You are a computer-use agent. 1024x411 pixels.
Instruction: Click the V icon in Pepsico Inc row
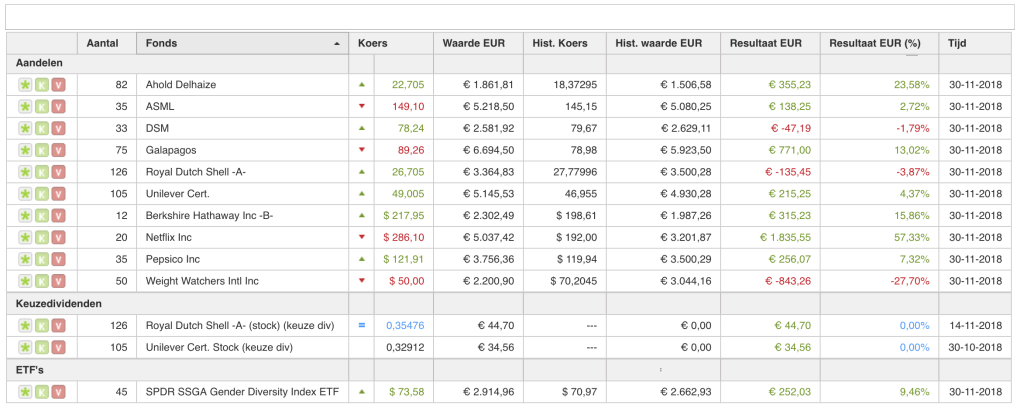click(x=59, y=259)
